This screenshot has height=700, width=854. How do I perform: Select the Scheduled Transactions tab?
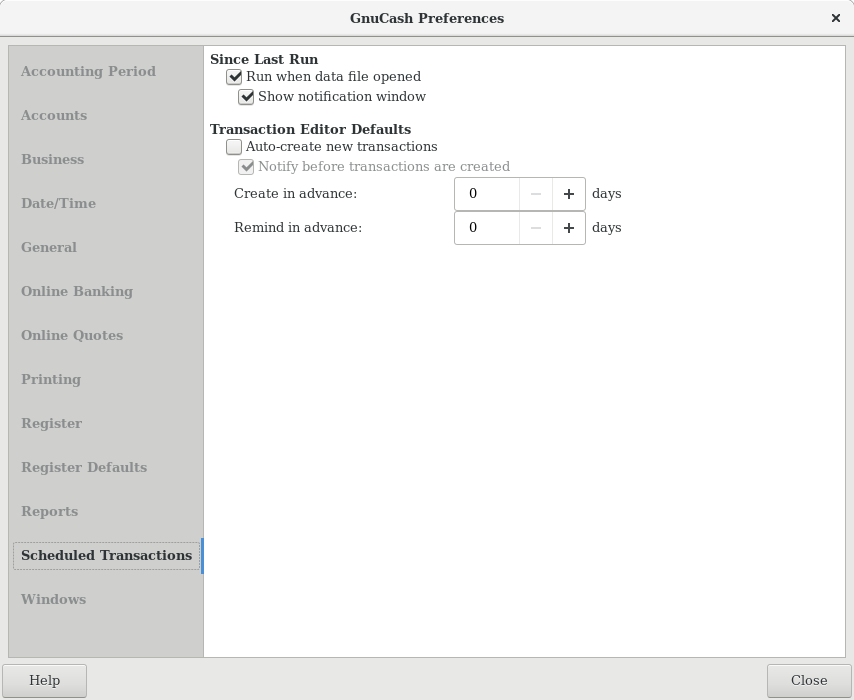(106, 556)
